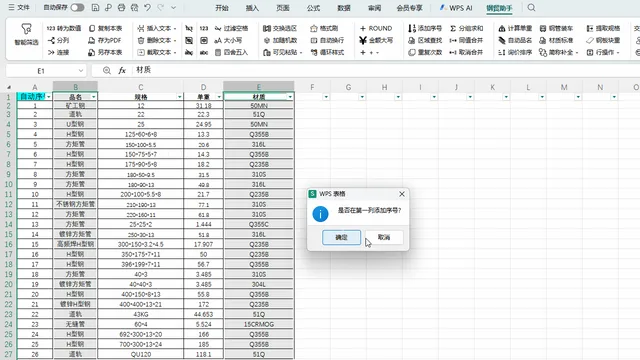Open 钢管装车 pipe loading tool
The width and height of the screenshot is (640, 360).
[556, 28]
